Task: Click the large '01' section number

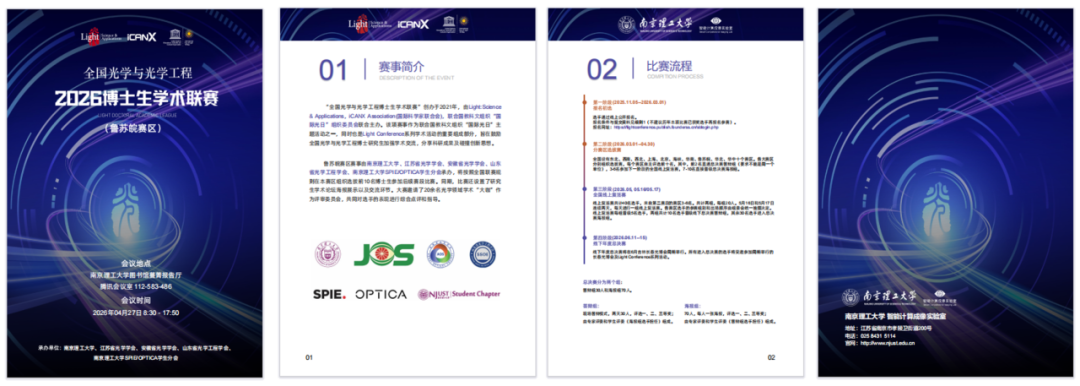Action: point(334,70)
